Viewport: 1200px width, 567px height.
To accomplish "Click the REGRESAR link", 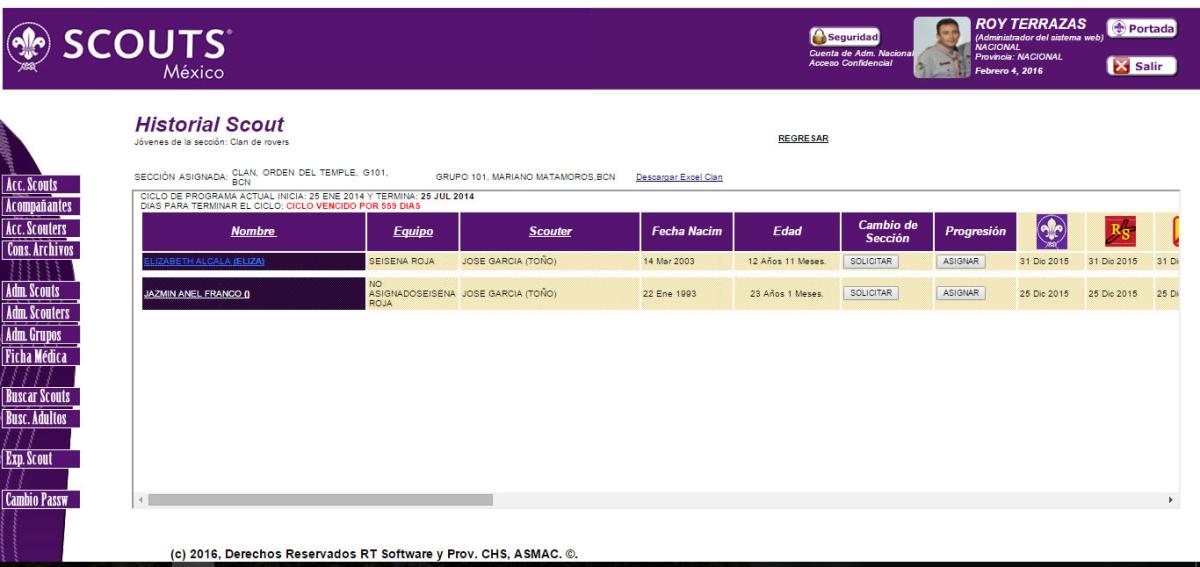I will pos(803,139).
